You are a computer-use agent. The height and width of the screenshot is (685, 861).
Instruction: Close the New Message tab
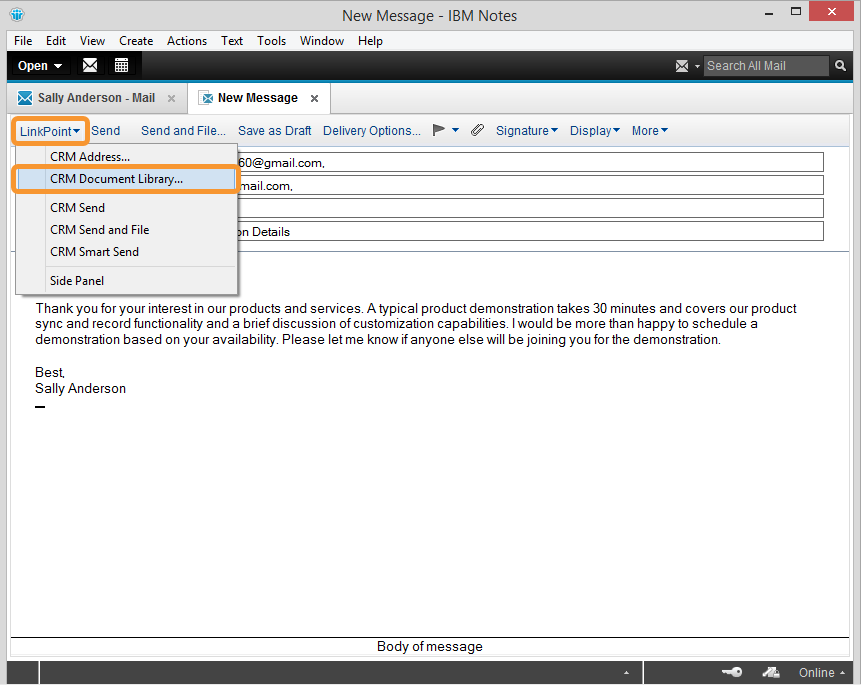(315, 98)
